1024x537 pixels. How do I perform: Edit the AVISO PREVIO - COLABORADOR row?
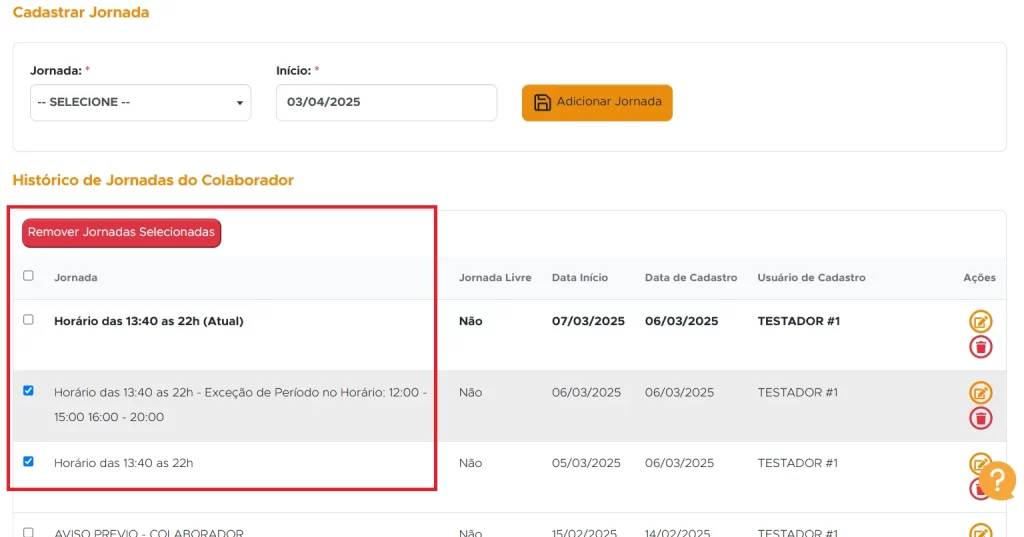980,532
